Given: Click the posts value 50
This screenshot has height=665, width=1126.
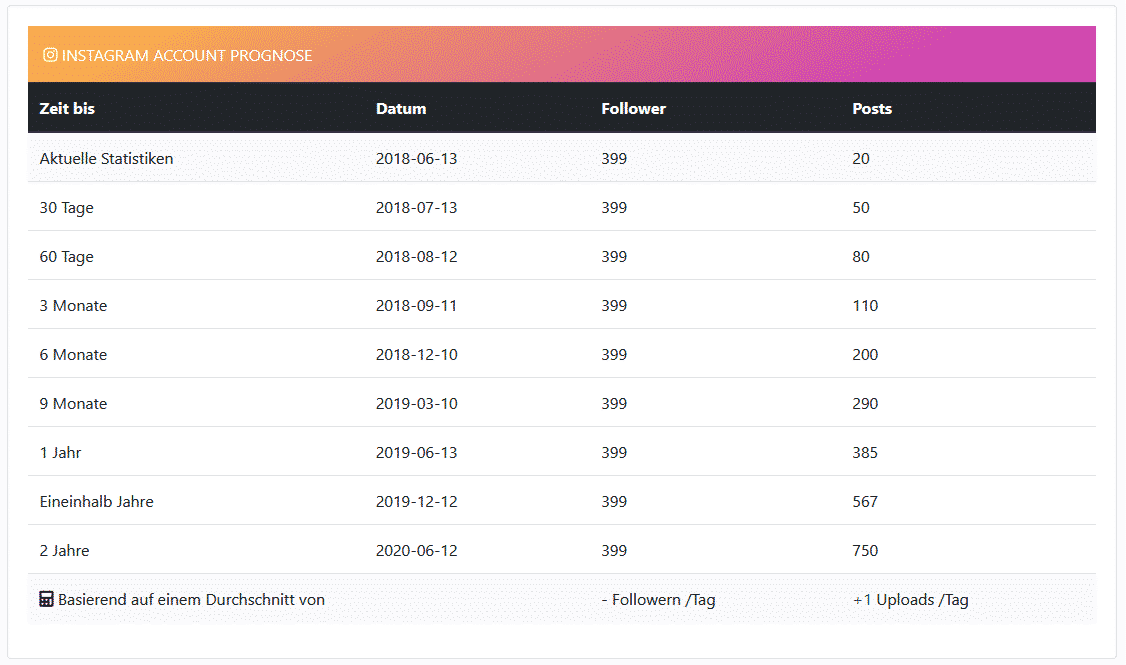Looking at the screenshot, I should pos(861,208).
